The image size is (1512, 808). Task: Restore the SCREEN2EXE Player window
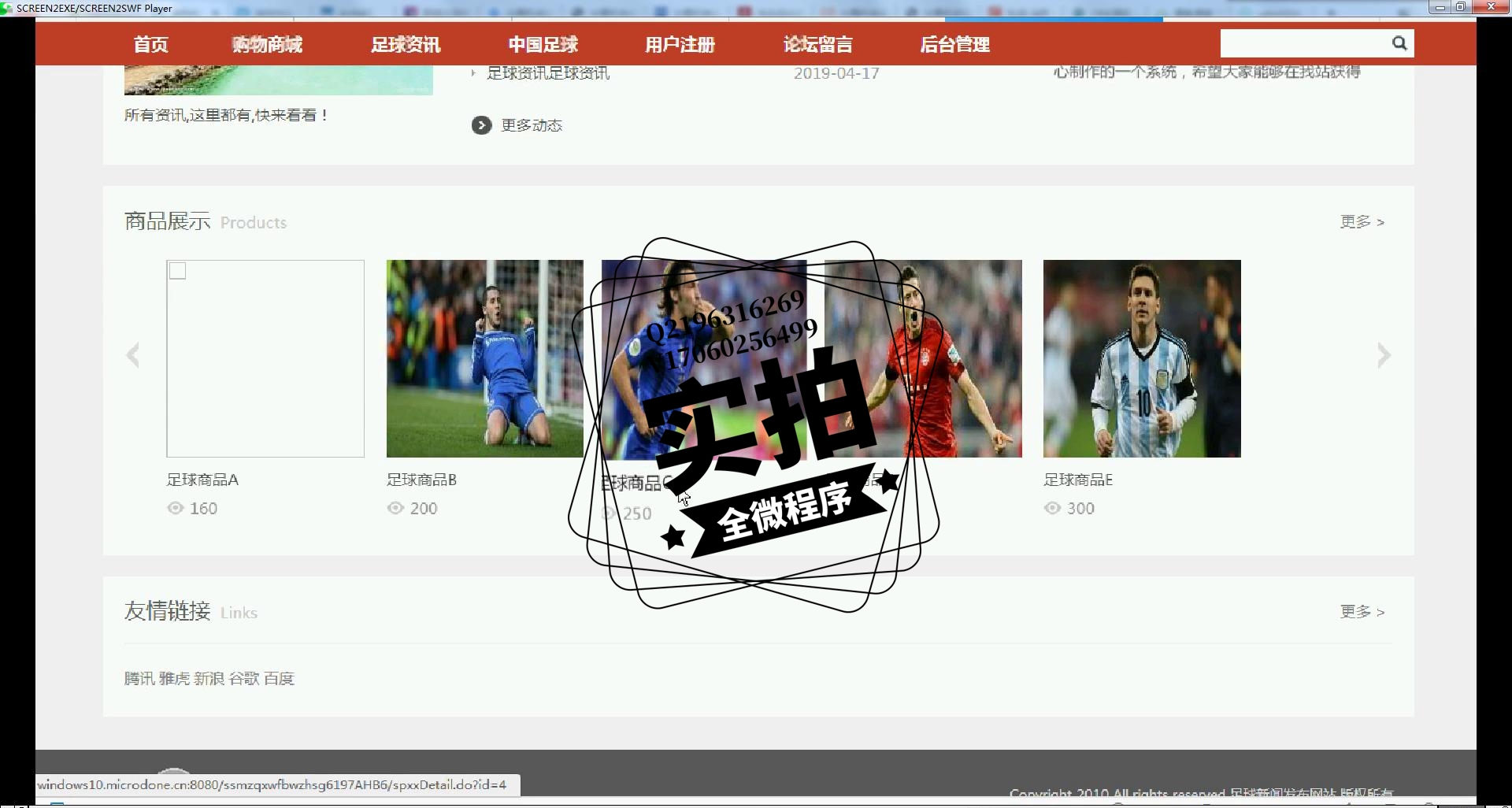click(1460, 8)
